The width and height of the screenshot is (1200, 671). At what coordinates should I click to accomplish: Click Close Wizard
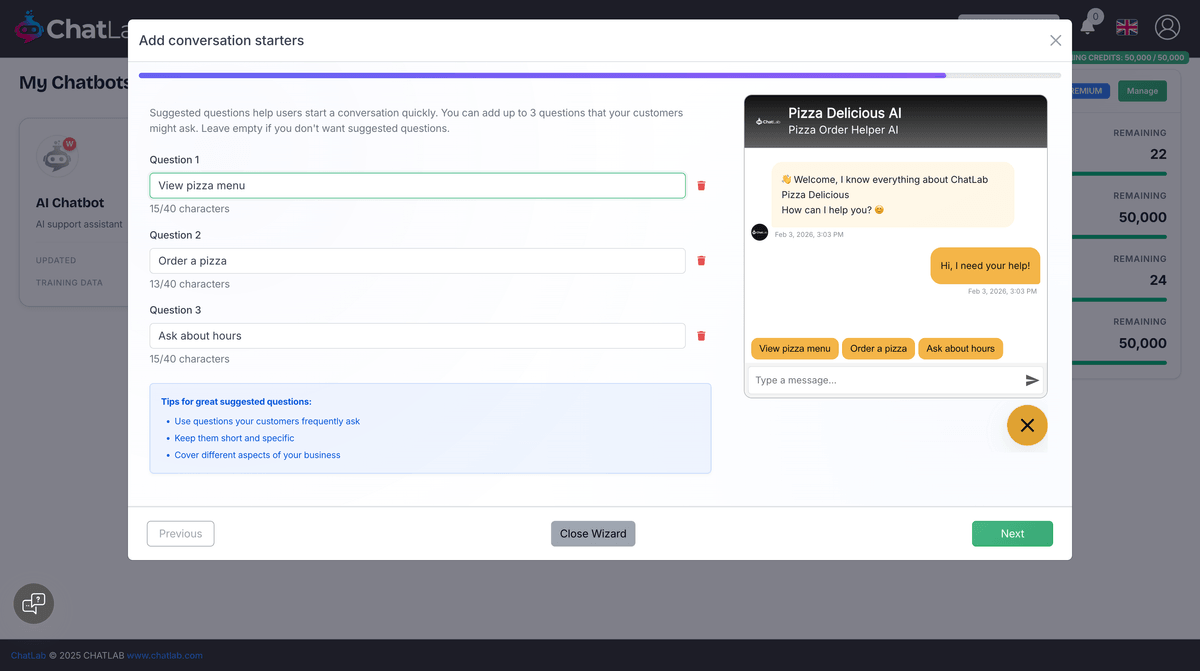coord(592,533)
